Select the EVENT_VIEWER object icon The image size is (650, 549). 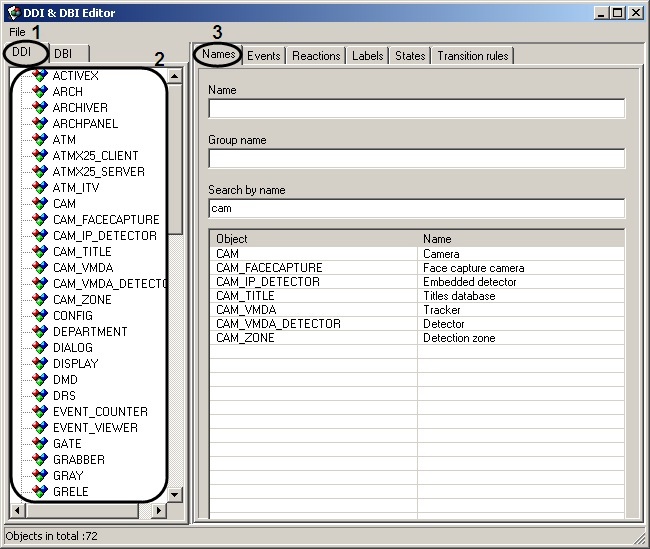pyautogui.click(x=40, y=428)
